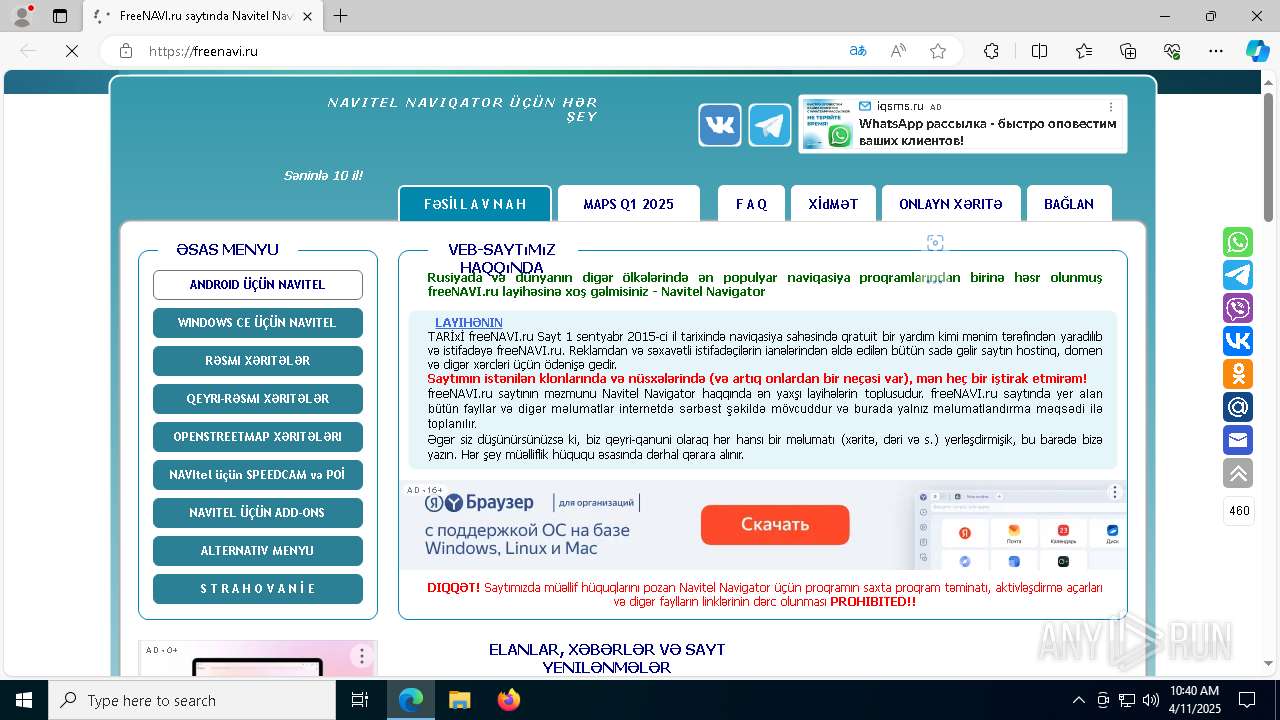
Task: Share page via WhatsApp sidebar icon
Action: (x=1238, y=242)
